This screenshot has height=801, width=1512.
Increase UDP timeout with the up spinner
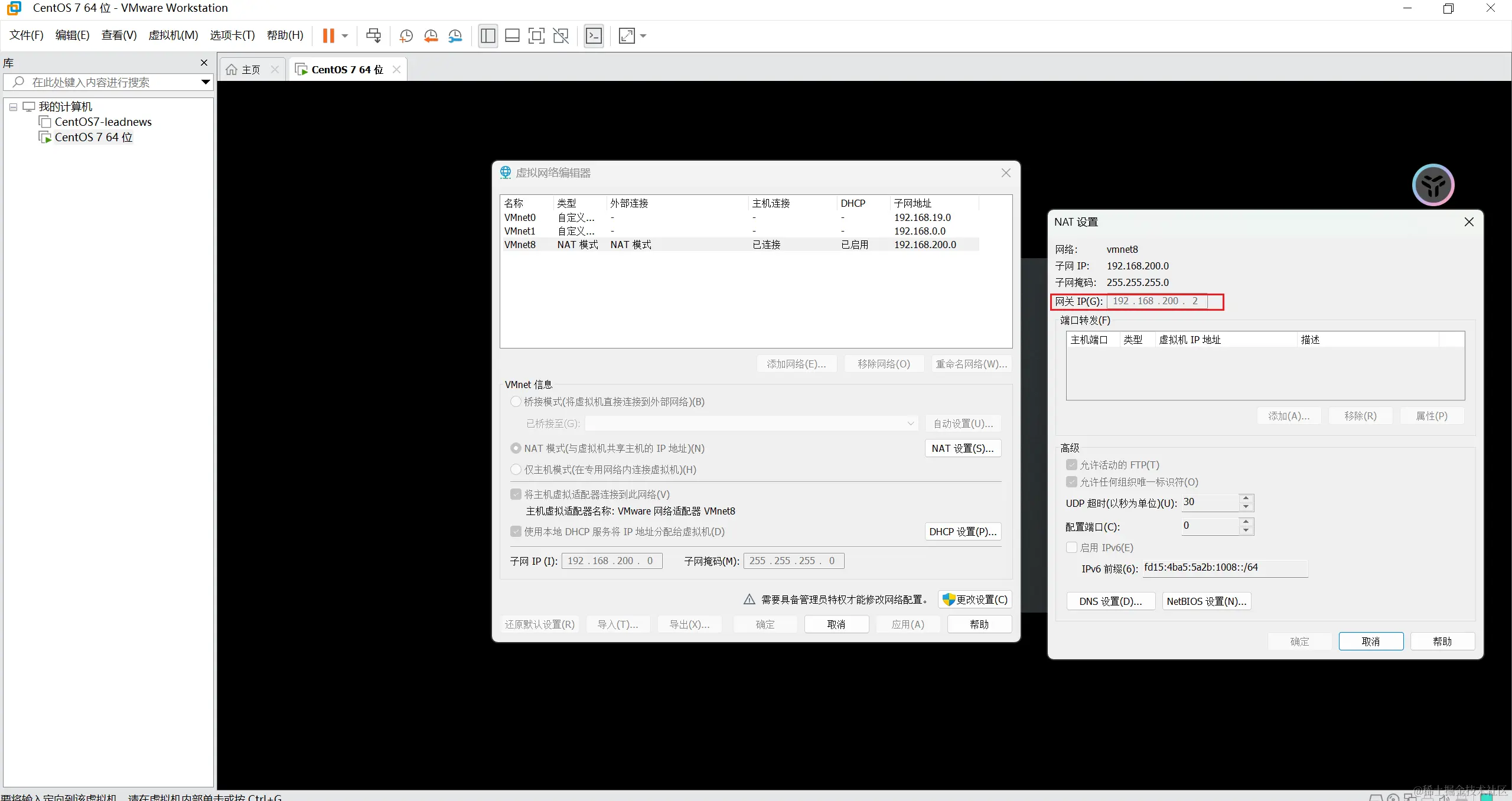coord(1246,499)
